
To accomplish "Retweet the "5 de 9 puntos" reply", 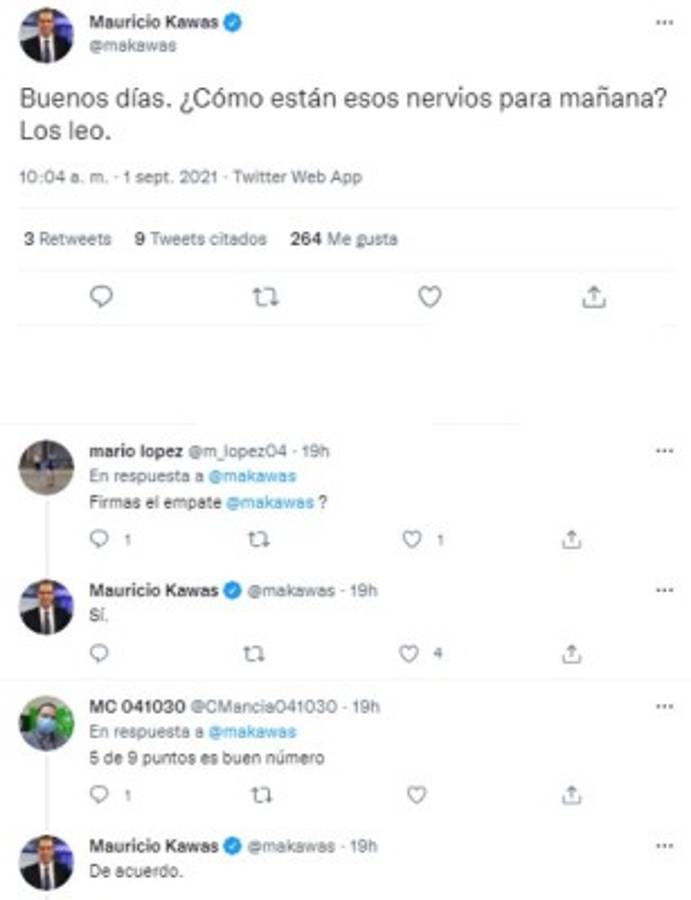I will click(x=260, y=795).
